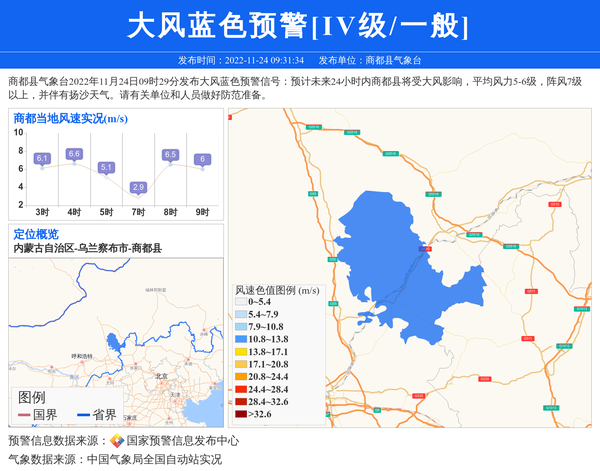Click the 国家预警信息发布中心 logo icon
The image size is (600, 471).
click(x=117, y=441)
